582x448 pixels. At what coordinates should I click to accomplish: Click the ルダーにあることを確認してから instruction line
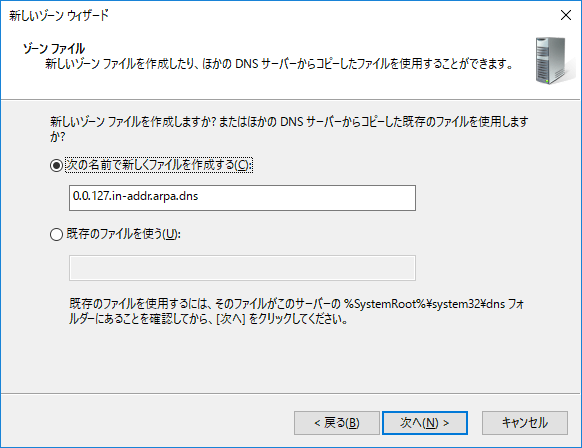pos(208,319)
